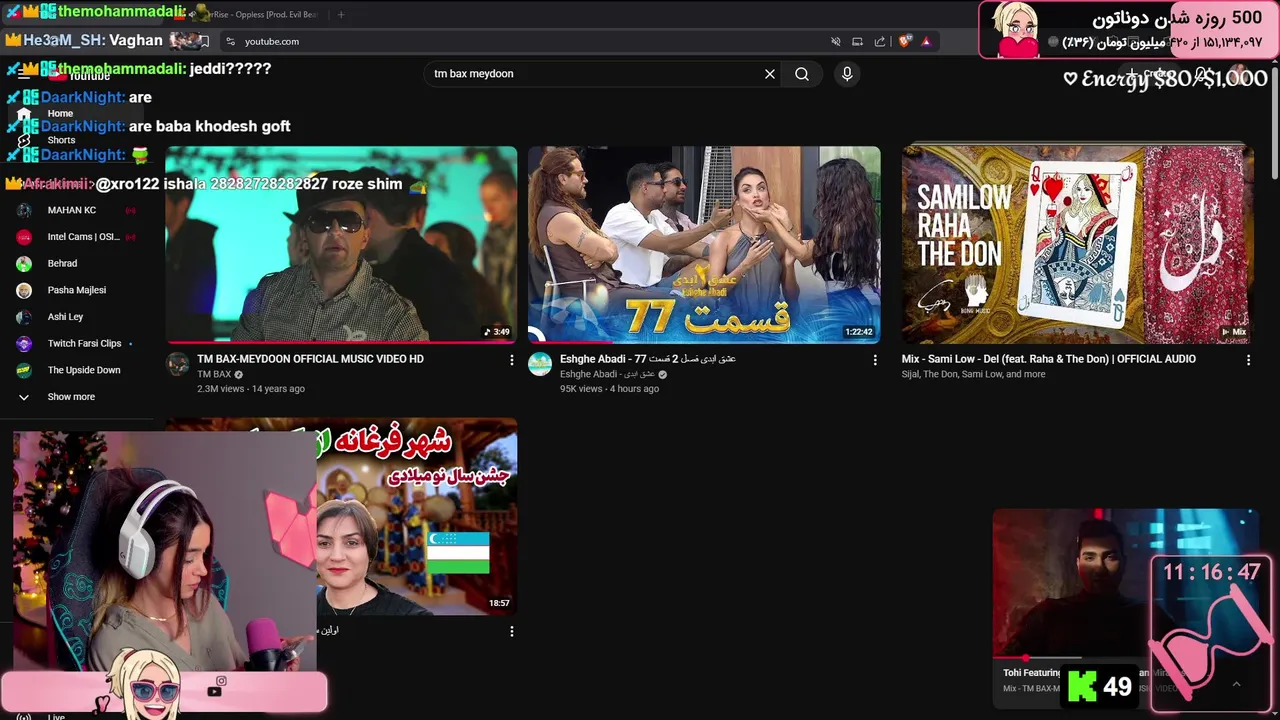Open MAHAN KC subscription channel
1280x720 pixels.
(72, 210)
